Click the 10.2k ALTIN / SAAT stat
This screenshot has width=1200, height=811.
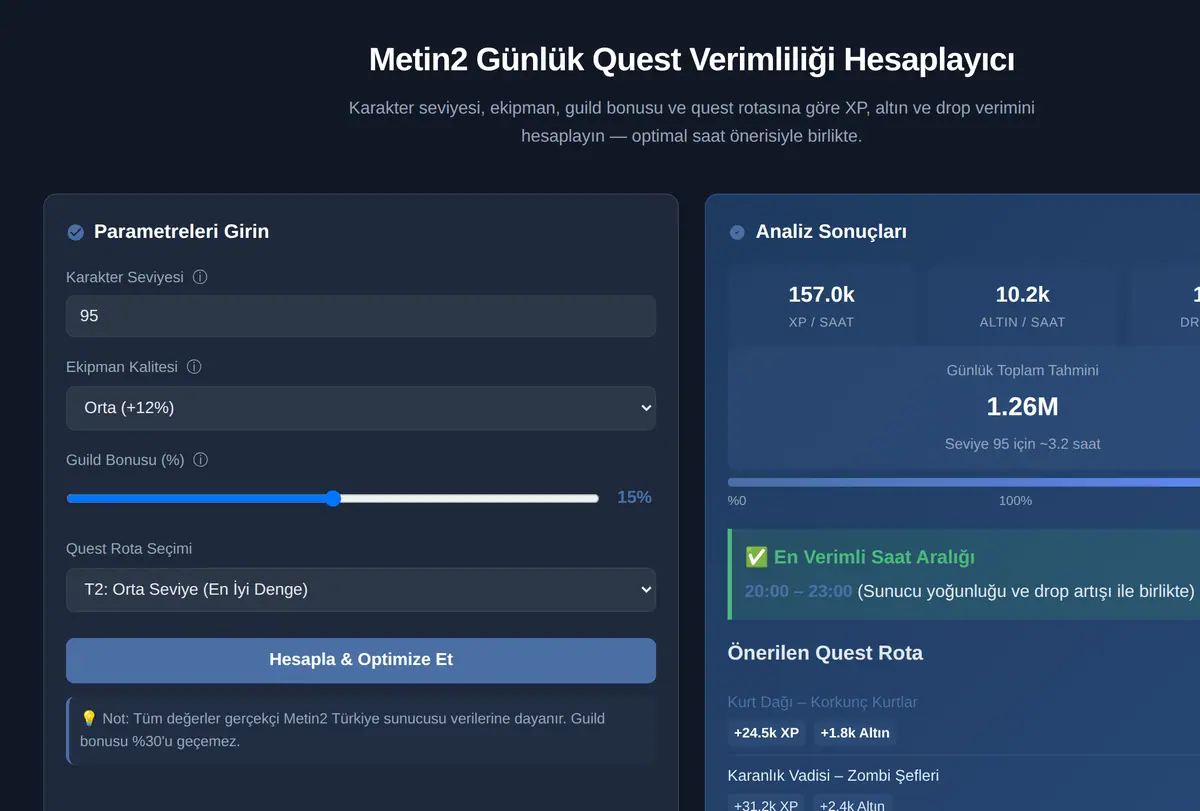[1022, 306]
